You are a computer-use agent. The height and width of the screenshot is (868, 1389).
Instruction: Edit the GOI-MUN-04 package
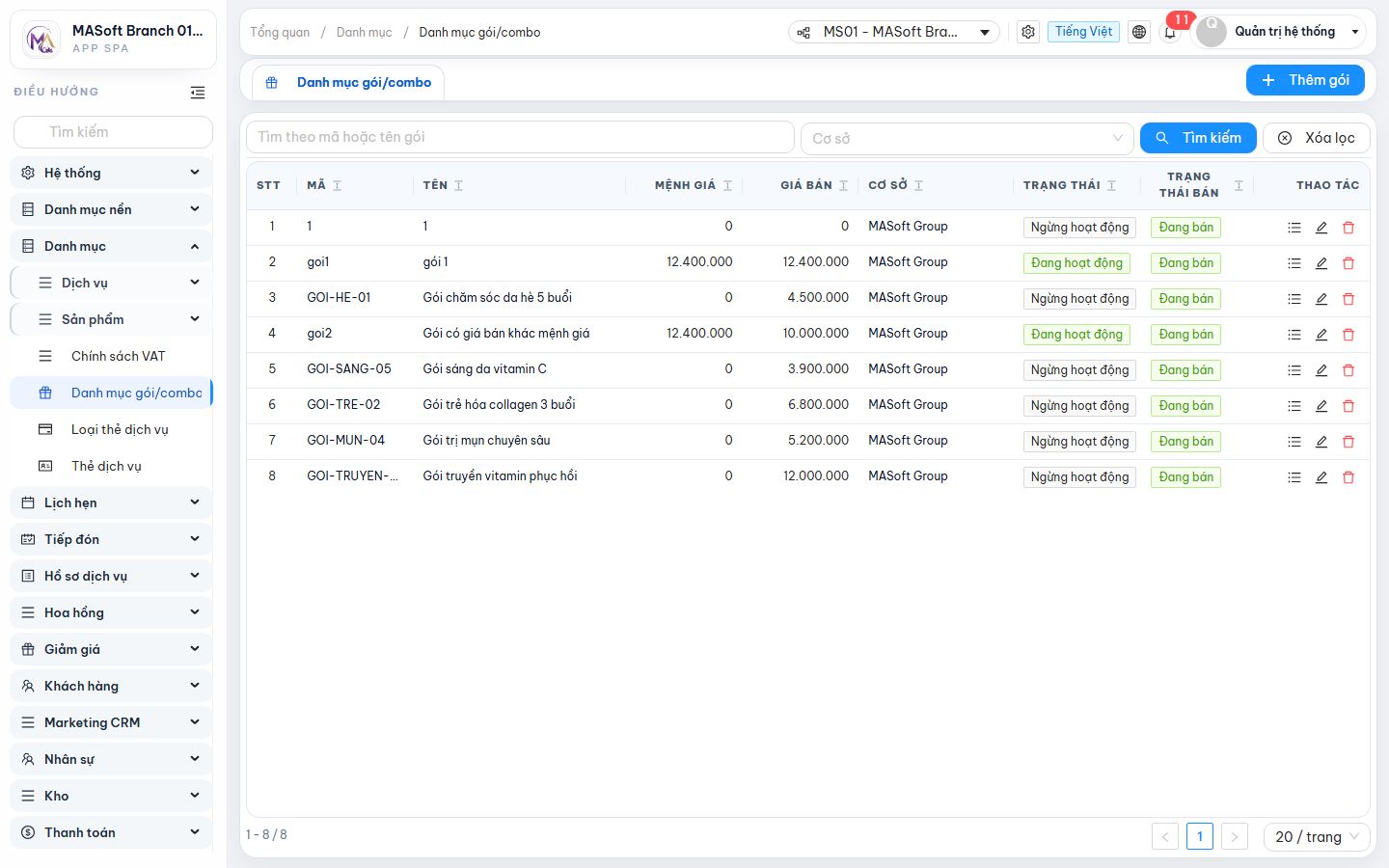[x=1321, y=442]
